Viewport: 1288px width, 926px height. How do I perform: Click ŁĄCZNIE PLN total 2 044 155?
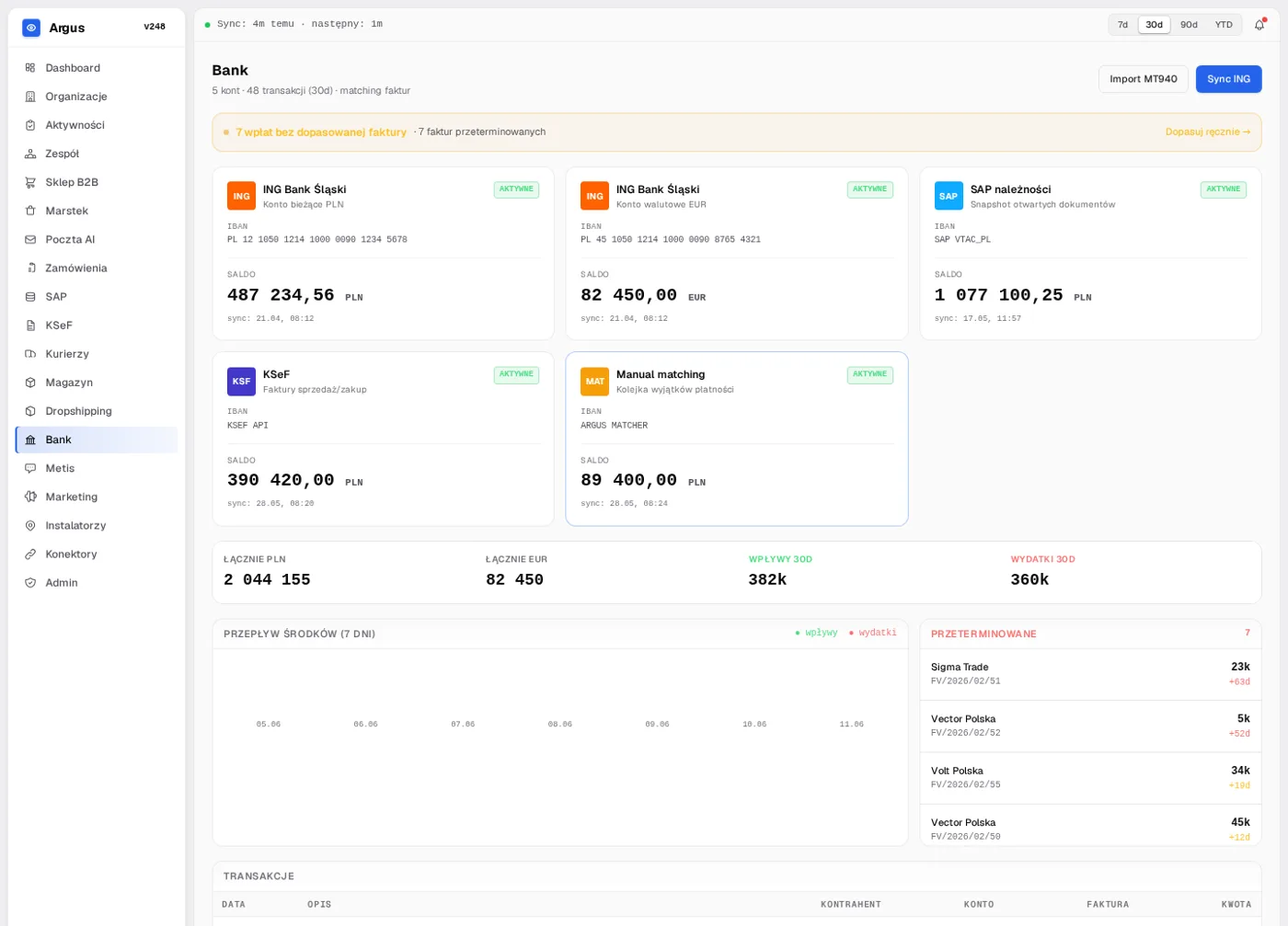click(x=267, y=579)
